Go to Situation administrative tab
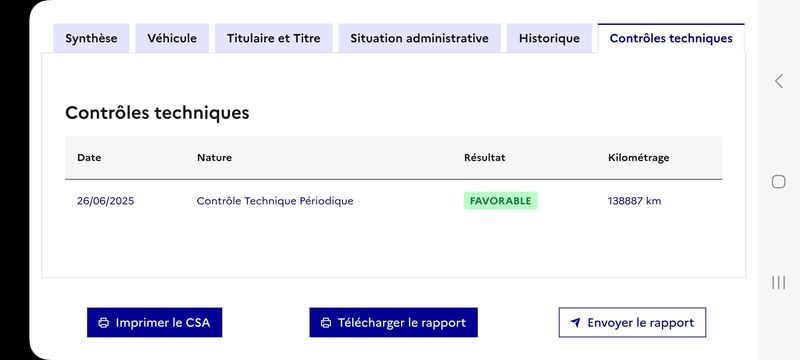800x360 pixels. 419,38
